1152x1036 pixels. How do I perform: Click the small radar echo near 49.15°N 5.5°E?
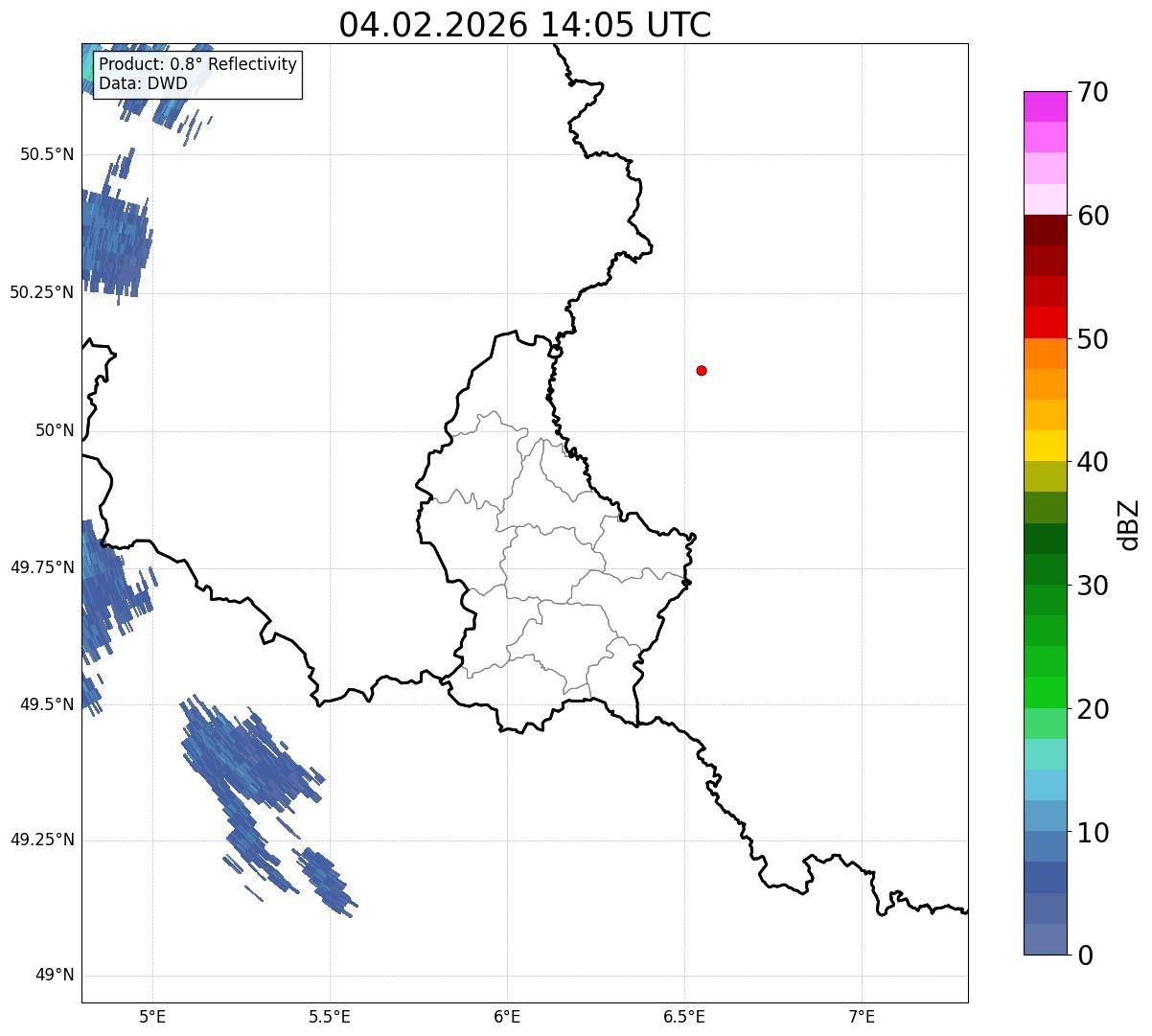pyautogui.click(x=326, y=880)
